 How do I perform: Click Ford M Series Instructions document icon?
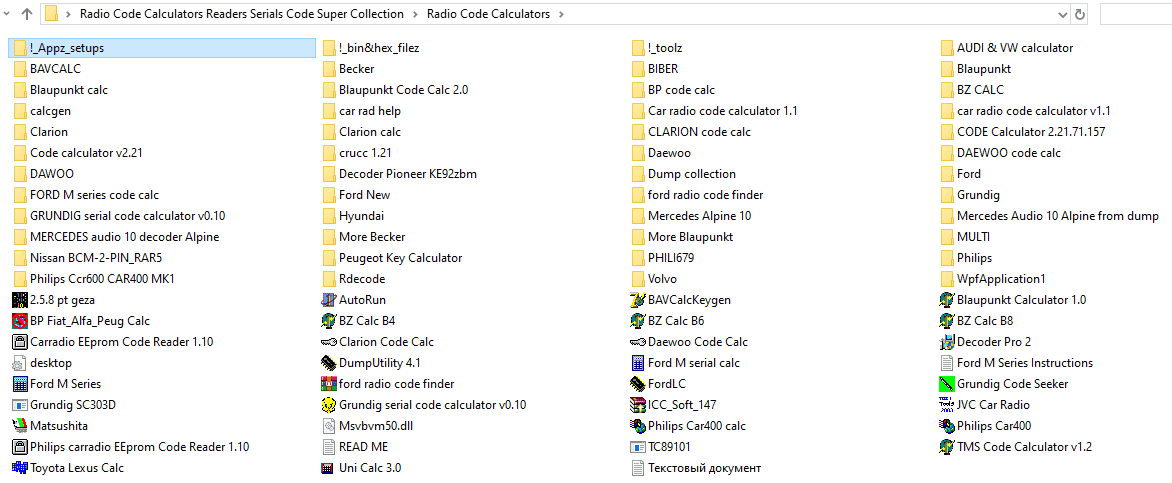[x=946, y=363]
